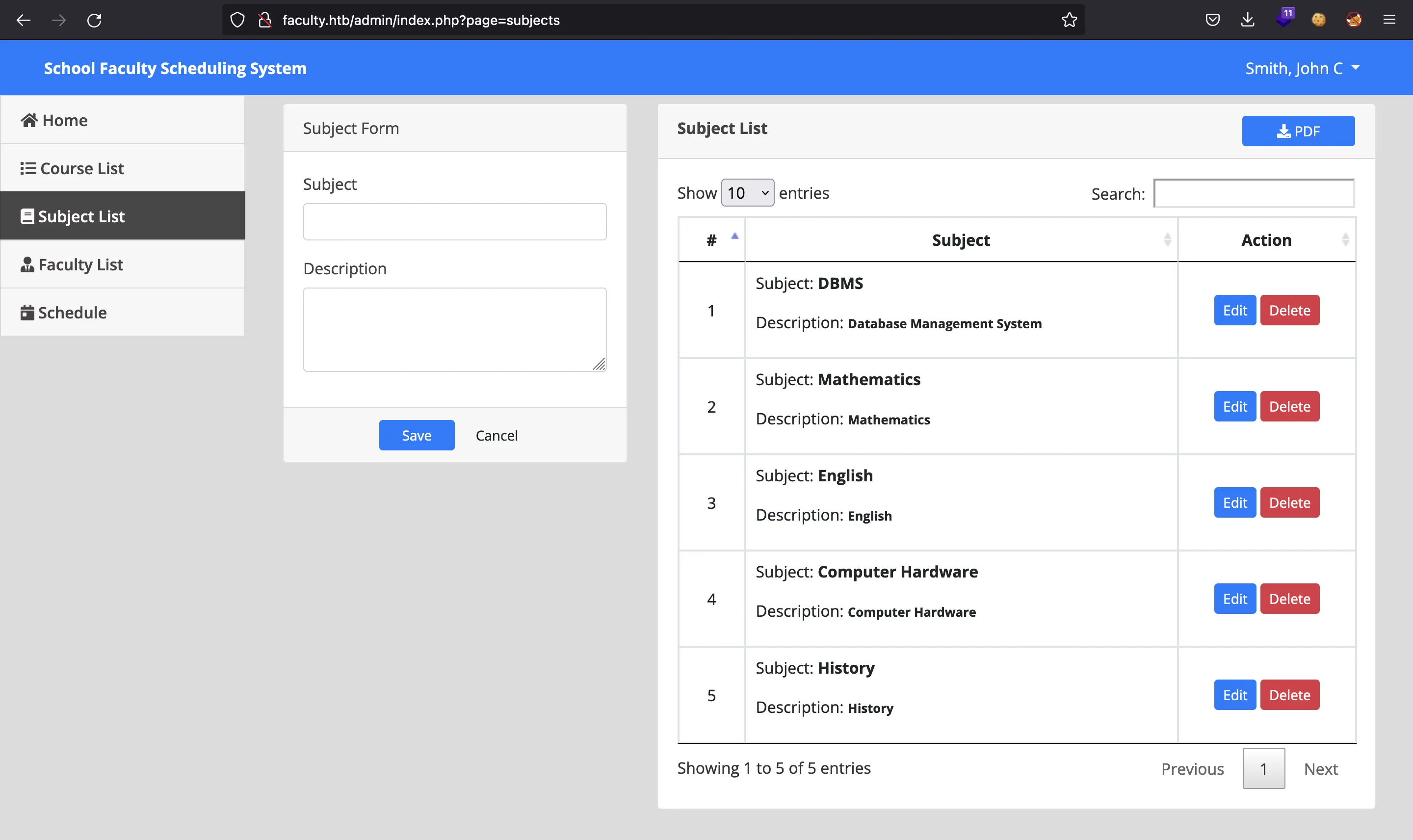Edit the Mathematics subject

1234,406
